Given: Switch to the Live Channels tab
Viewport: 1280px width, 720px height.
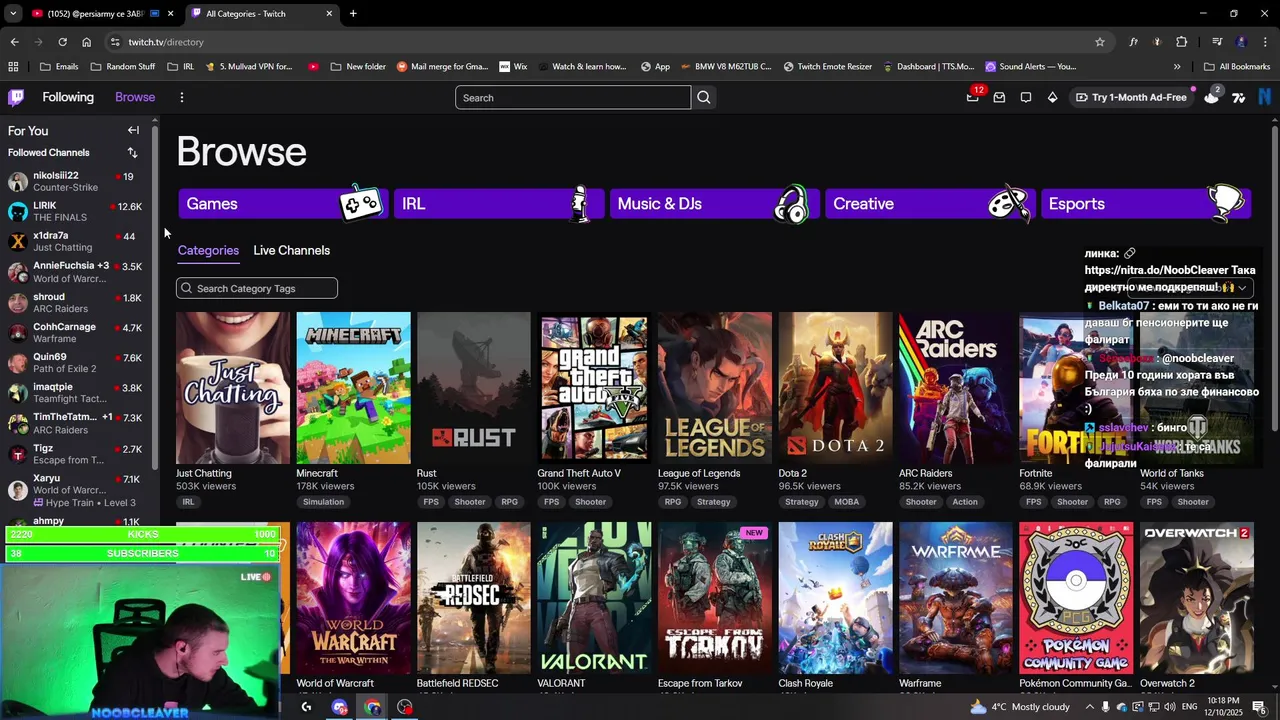Looking at the screenshot, I should [x=291, y=250].
